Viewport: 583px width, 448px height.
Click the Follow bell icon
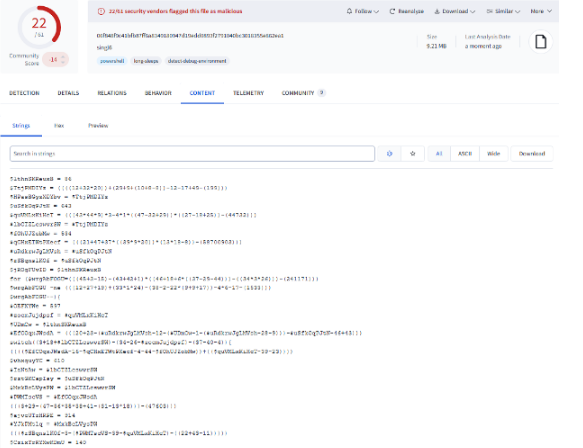[349, 11]
